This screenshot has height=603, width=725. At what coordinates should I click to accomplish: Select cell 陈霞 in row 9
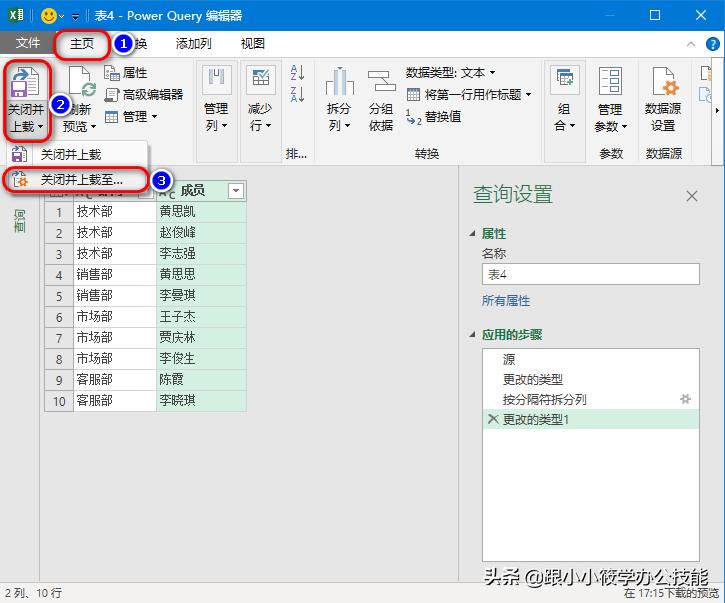[202, 380]
